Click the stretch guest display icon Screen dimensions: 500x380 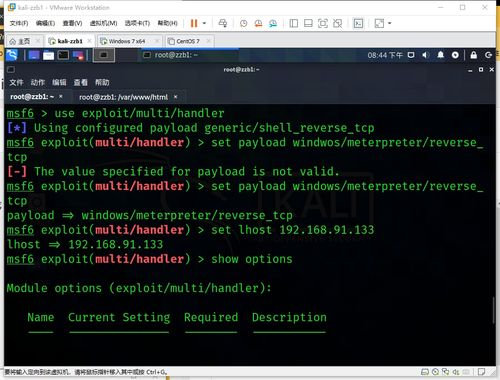[379, 23]
